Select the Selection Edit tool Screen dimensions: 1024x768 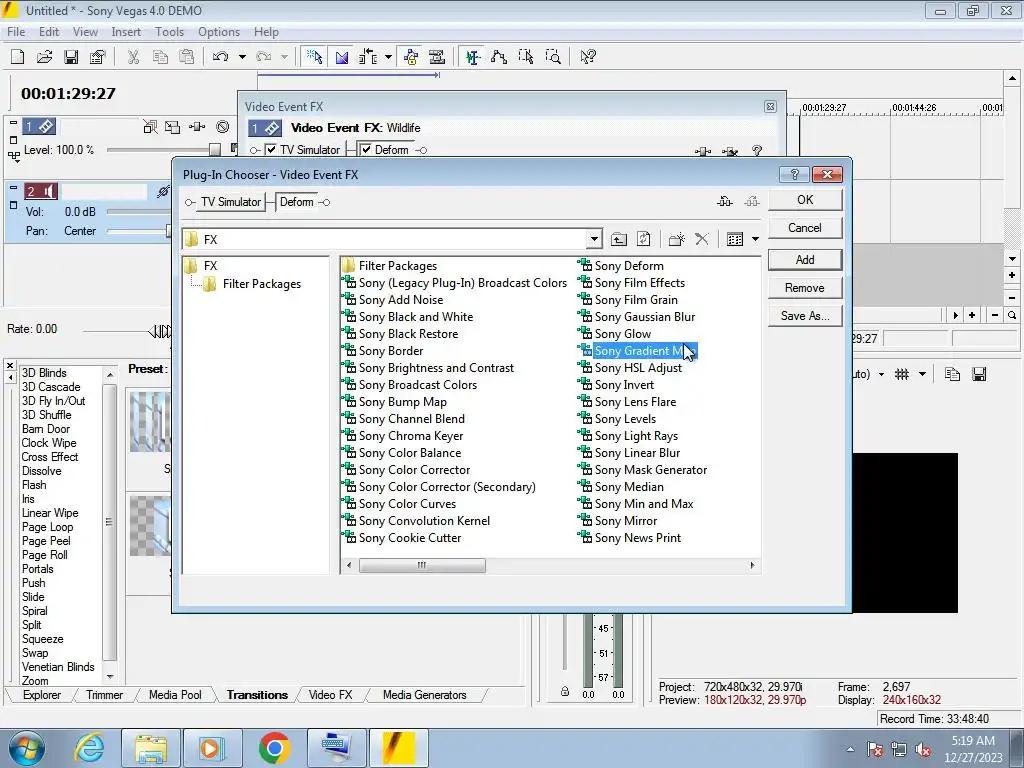tap(526, 57)
